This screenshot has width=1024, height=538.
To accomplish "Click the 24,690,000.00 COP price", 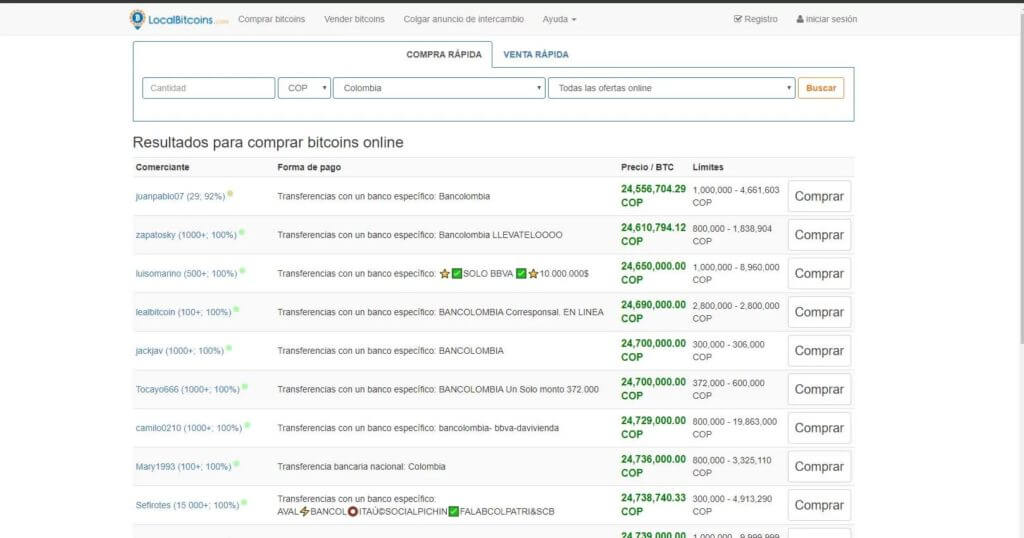I will point(653,311).
